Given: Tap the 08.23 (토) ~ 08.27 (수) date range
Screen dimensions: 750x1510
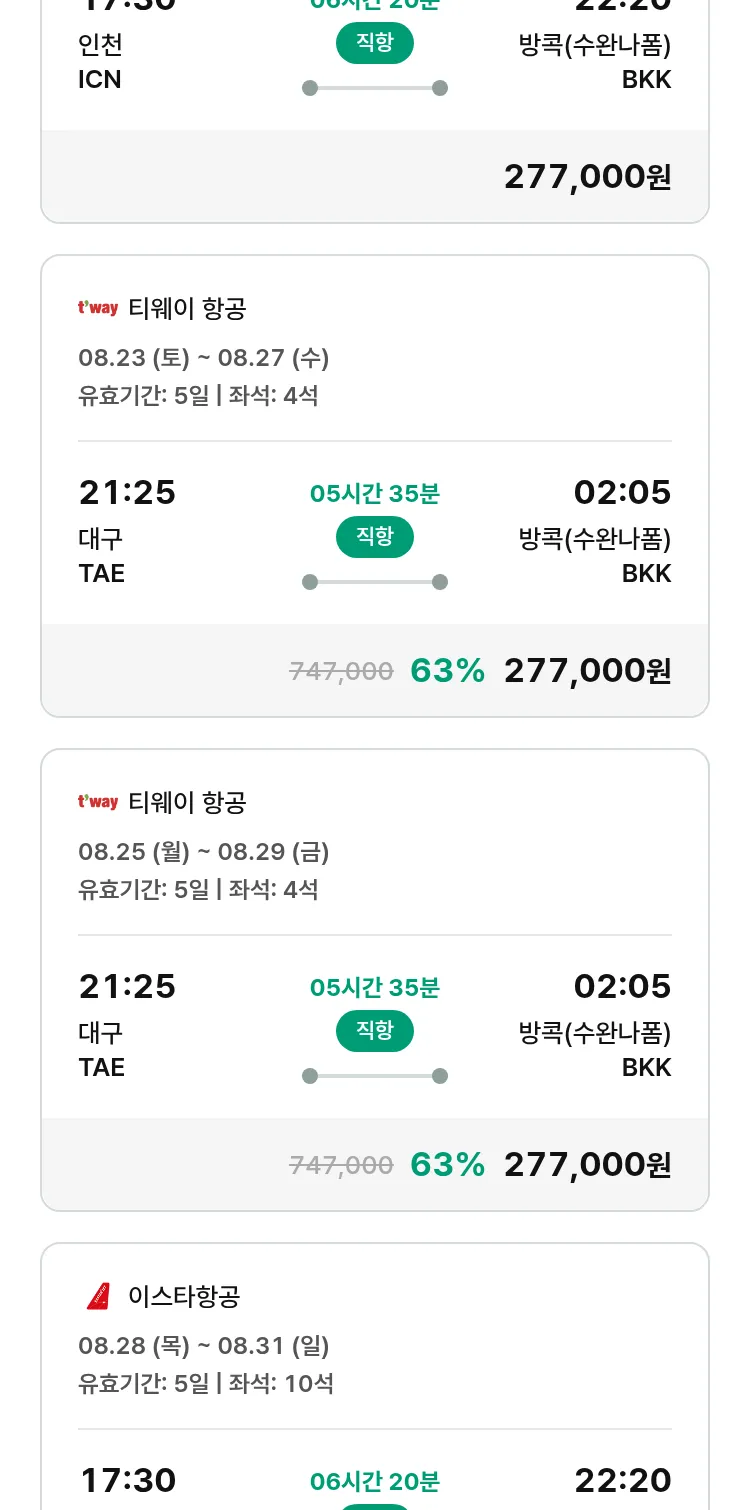Looking at the screenshot, I should click(x=203, y=357).
